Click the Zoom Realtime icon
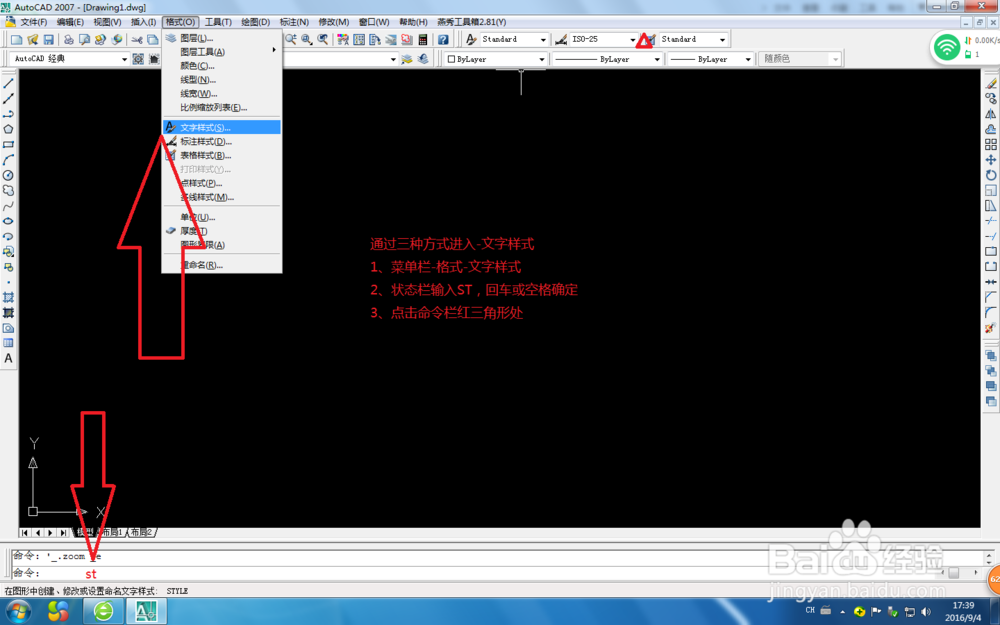1000x625 pixels. (291, 40)
